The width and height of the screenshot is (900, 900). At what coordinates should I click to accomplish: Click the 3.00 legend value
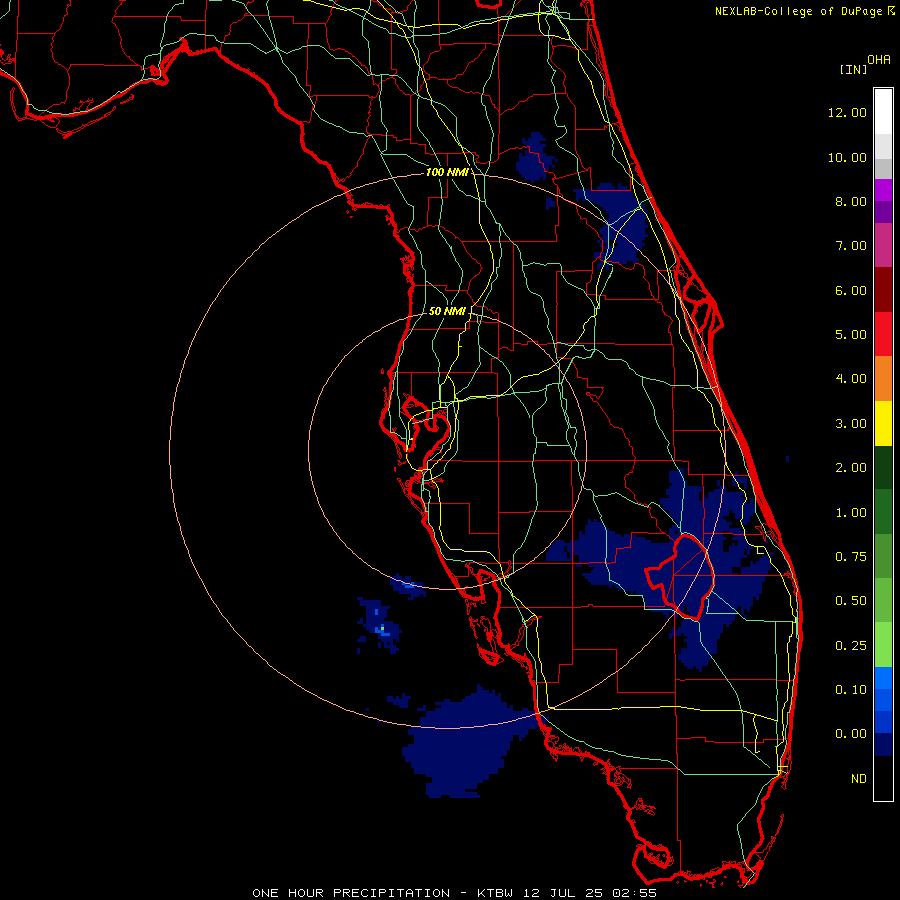(851, 424)
